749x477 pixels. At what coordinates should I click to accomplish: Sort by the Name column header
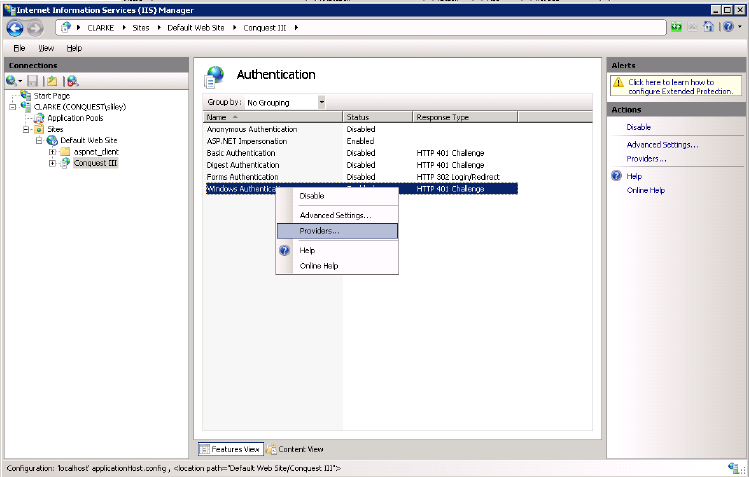(272, 117)
